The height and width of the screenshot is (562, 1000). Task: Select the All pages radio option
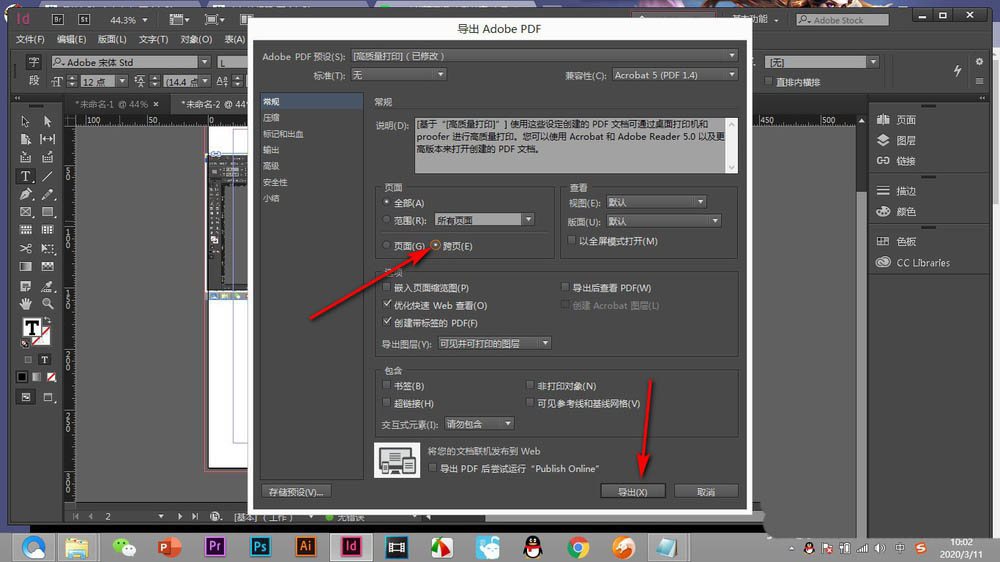coord(386,202)
